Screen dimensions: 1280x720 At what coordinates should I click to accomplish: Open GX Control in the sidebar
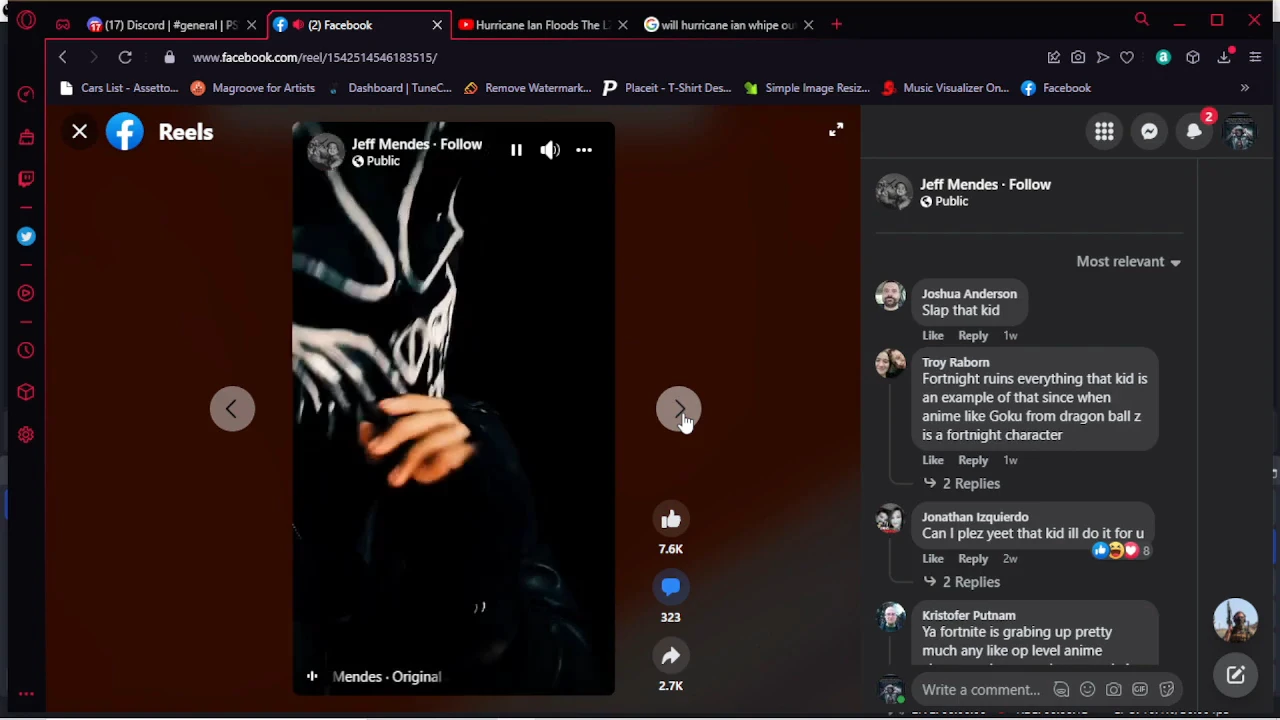point(26,94)
